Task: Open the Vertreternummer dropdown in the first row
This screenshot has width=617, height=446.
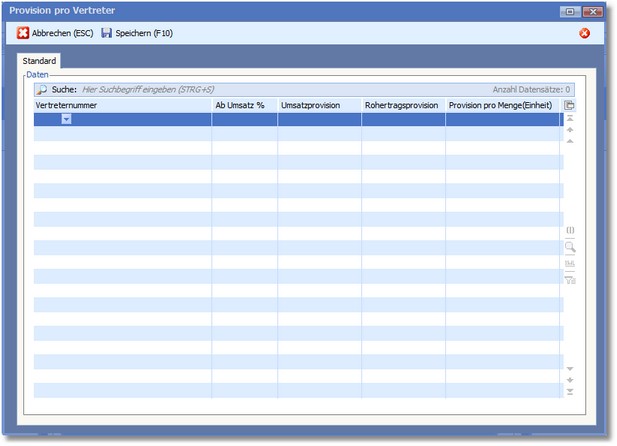Action: (66, 119)
